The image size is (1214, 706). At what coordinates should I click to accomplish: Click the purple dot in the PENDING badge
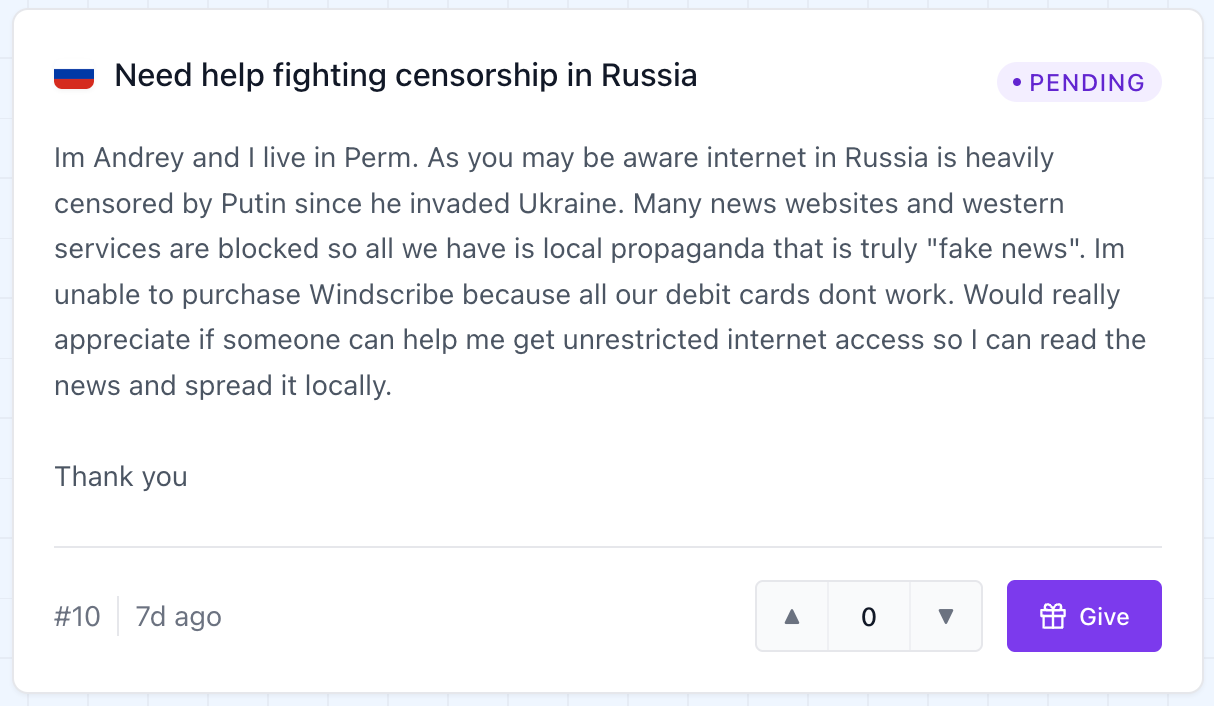pos(1017,83)
